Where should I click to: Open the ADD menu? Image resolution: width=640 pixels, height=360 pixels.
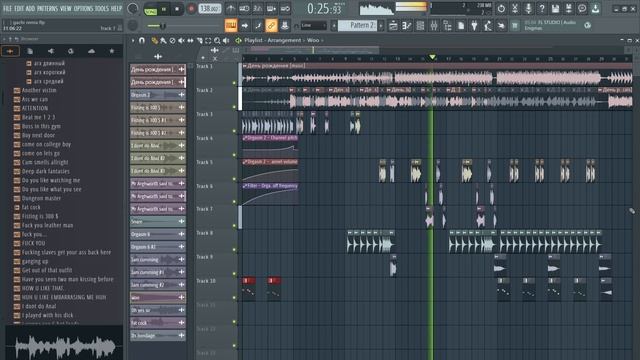[x=31, y=9]
